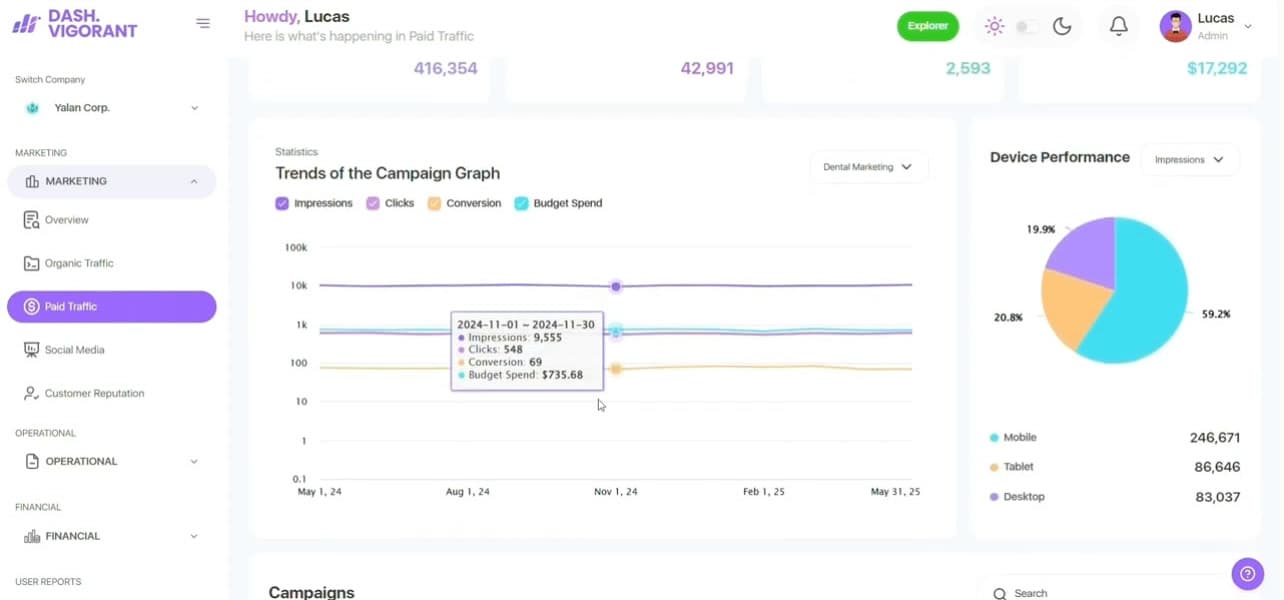The image size is (1284, 600).
Task: Open the user account dropdown chevron
Action: (x=1248, y=27)
